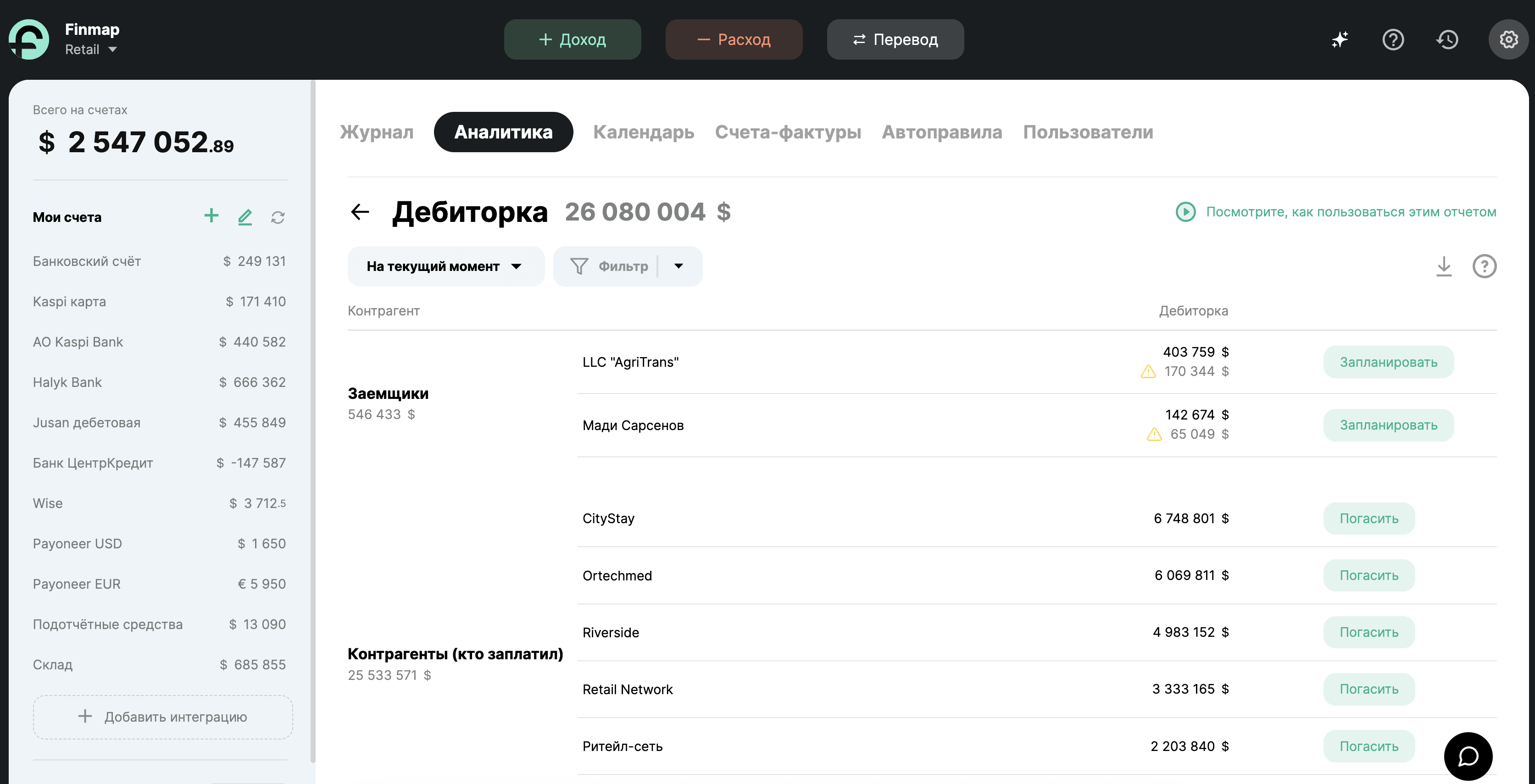Image resolution: width=1535 pixels, height=784 pixels.
Task: Create a transfer with Перевод button
Action: pyautogui.click(x=895, y=39)
